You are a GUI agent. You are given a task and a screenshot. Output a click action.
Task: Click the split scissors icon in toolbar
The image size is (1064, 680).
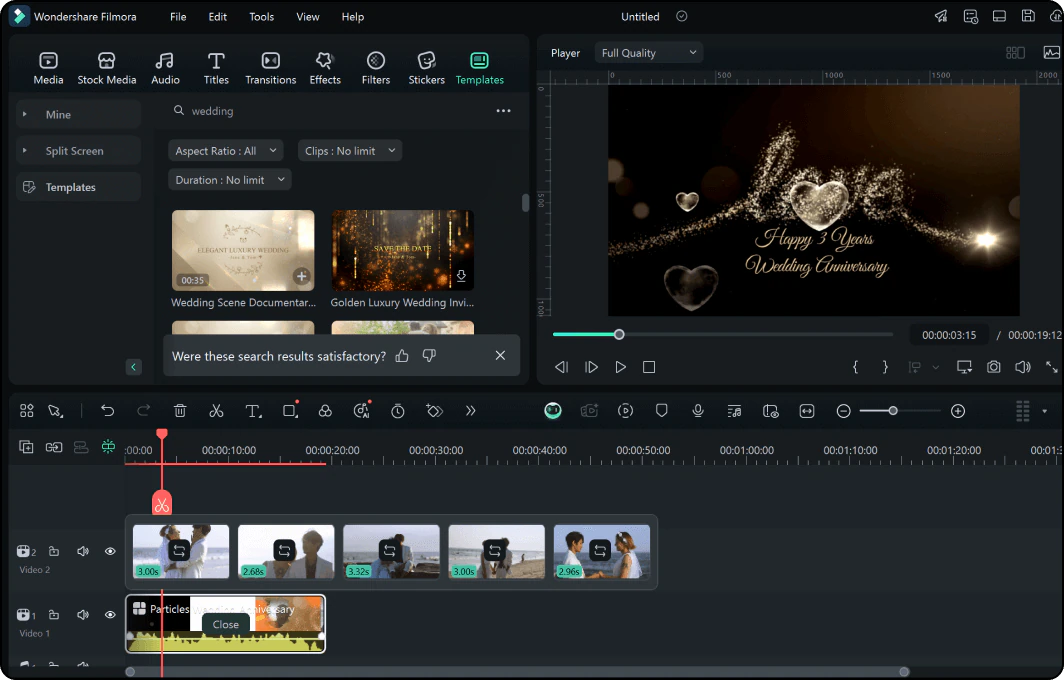(x=216, y=411)
